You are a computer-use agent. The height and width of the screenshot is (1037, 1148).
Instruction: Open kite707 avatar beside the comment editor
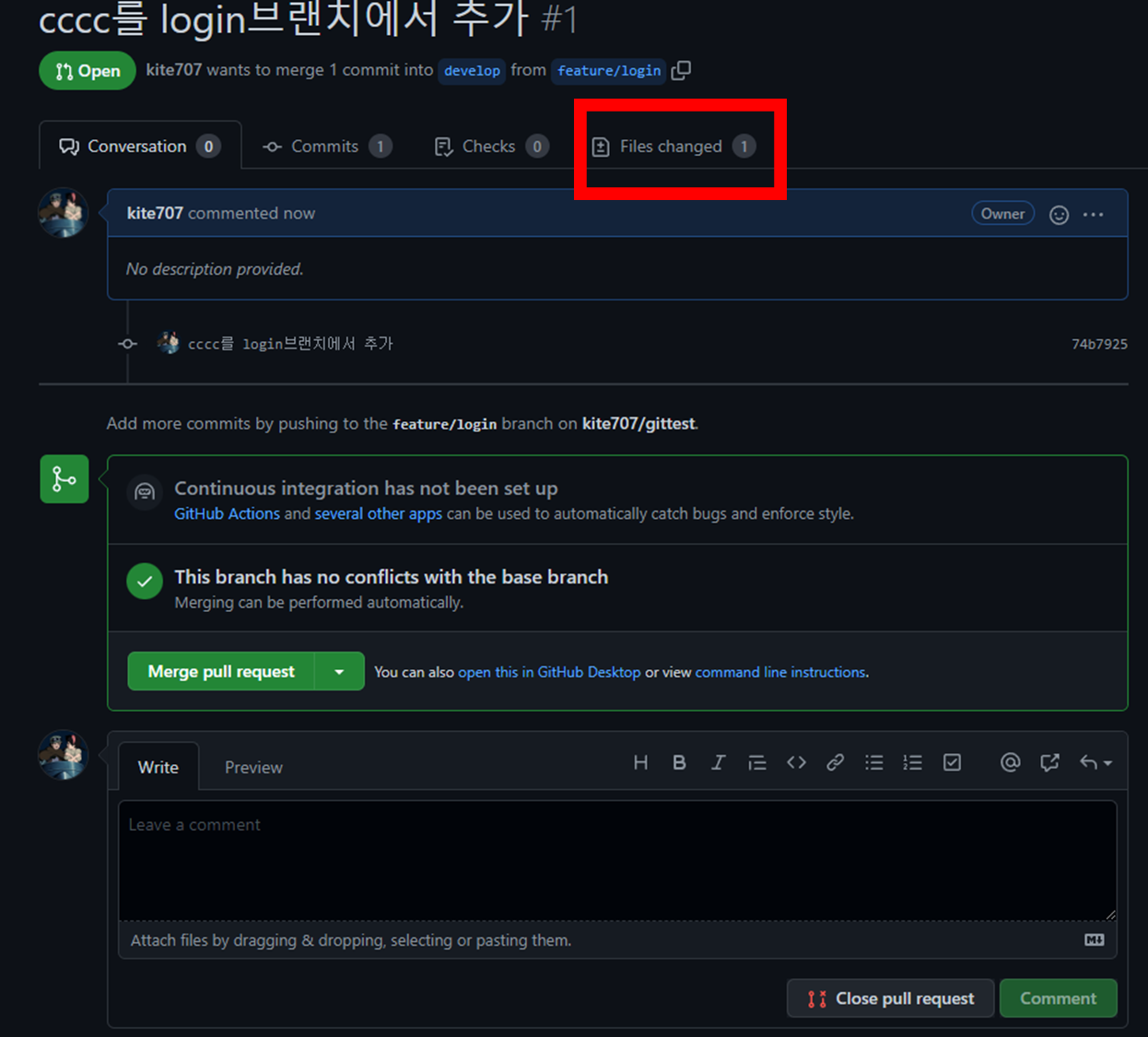point(63,755)
